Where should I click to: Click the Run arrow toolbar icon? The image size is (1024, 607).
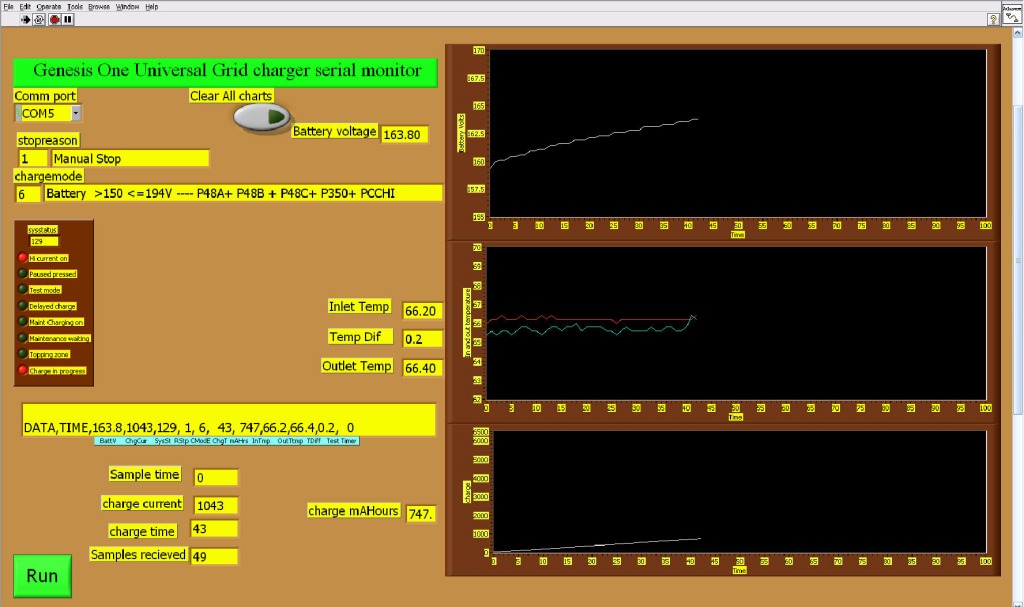pyautogui.click(x=25, y=20)
